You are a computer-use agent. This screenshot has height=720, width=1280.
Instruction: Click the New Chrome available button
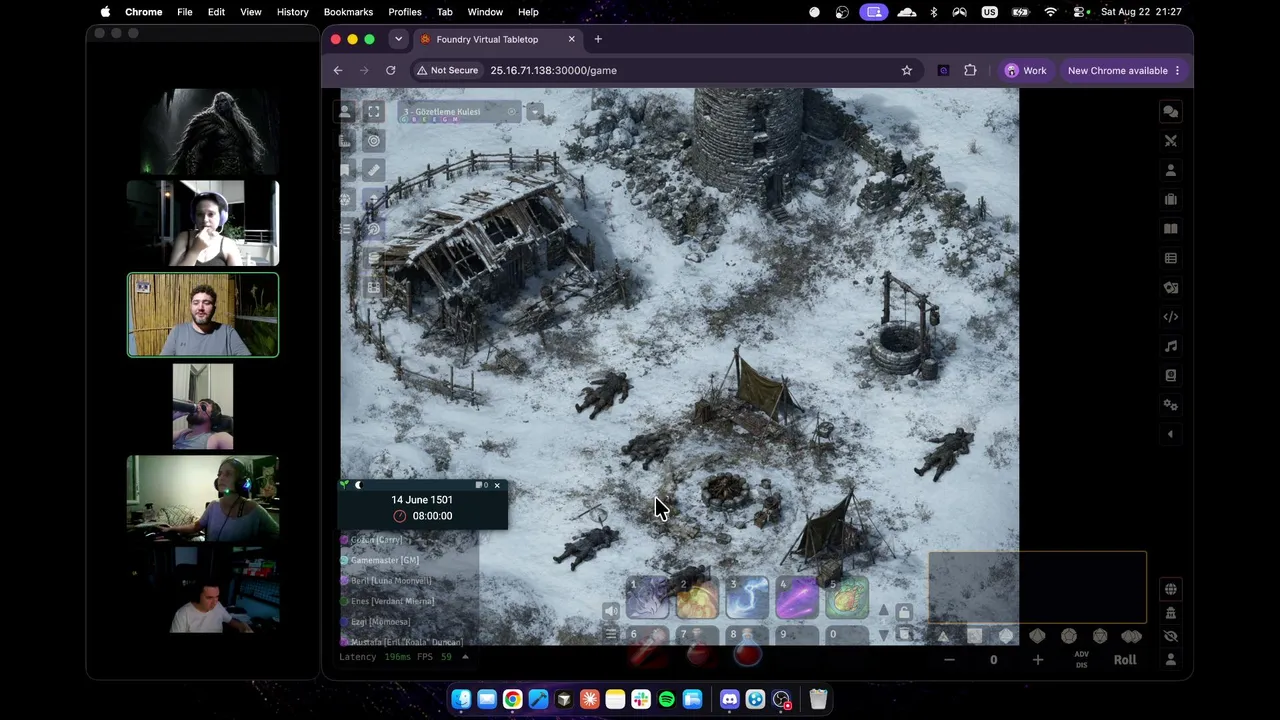point(1124,70)
